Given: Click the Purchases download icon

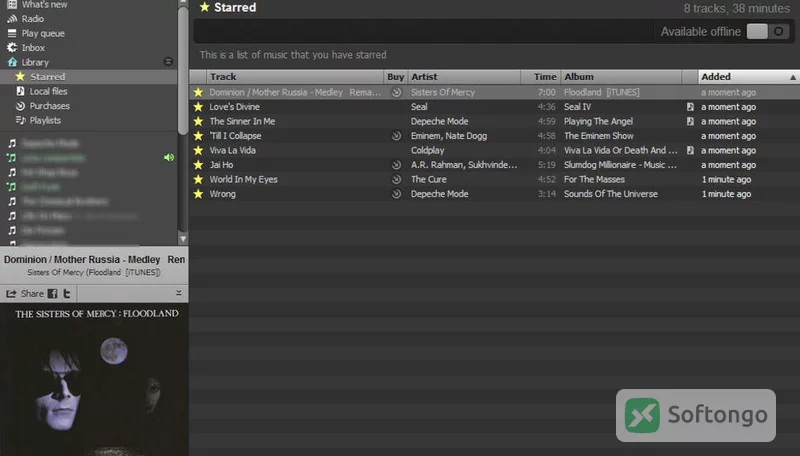Looking at the screenshot, I should tap(20, 106).
